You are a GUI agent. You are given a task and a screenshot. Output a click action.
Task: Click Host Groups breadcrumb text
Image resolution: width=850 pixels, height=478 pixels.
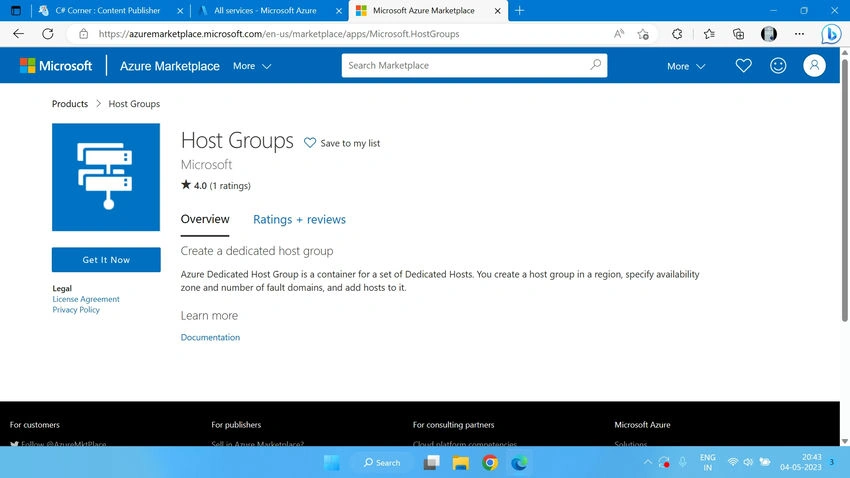point(134,104)
